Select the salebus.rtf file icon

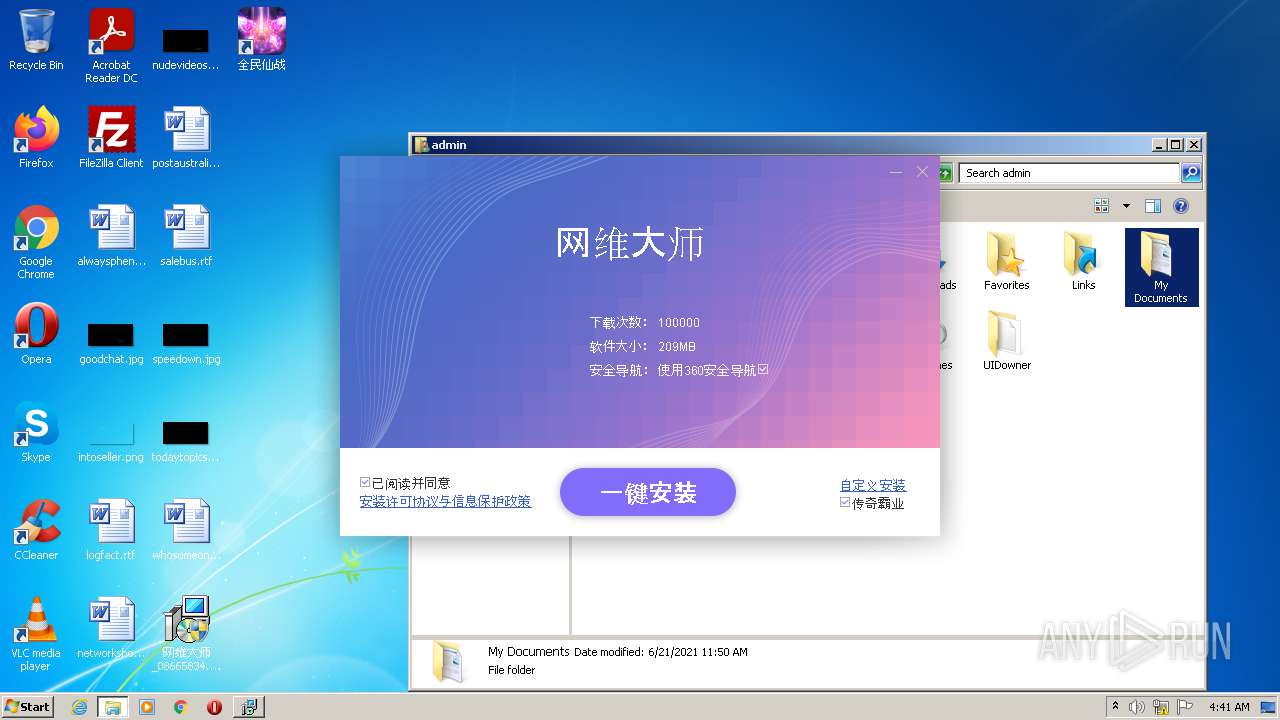186,236
